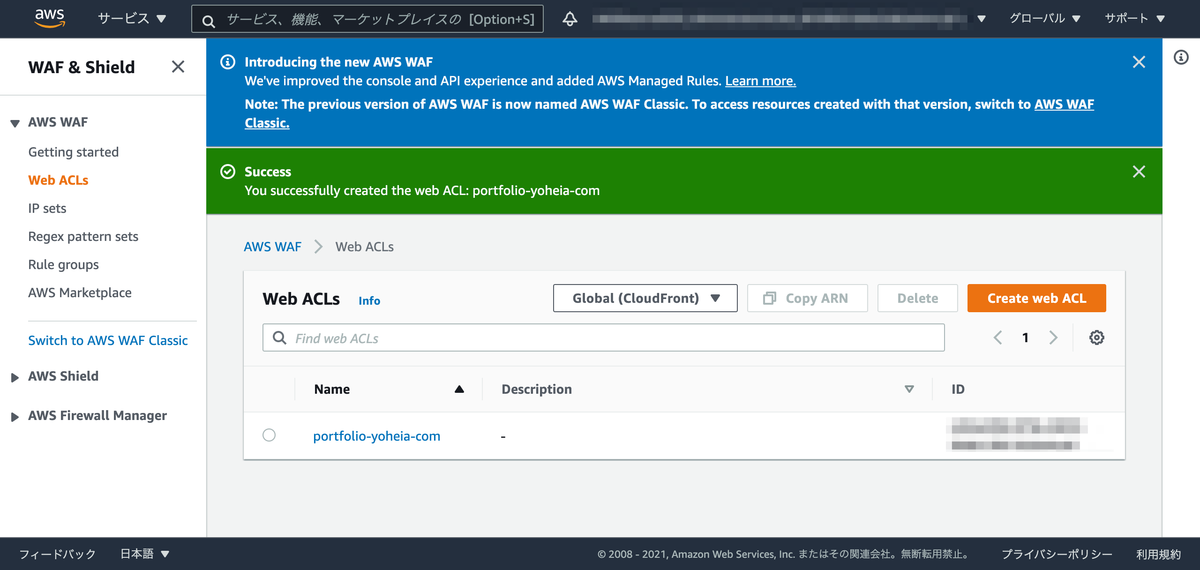Open Rule groups in sidebar
This screenshot has height=570, width=1200.
point(63,264)
